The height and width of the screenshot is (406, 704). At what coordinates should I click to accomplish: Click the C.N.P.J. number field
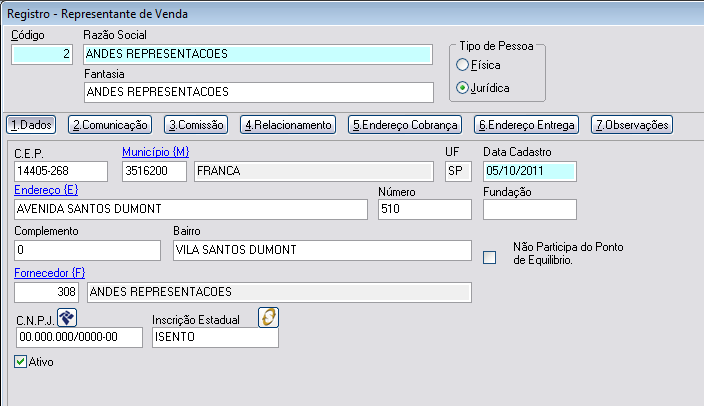coord(79,337)
